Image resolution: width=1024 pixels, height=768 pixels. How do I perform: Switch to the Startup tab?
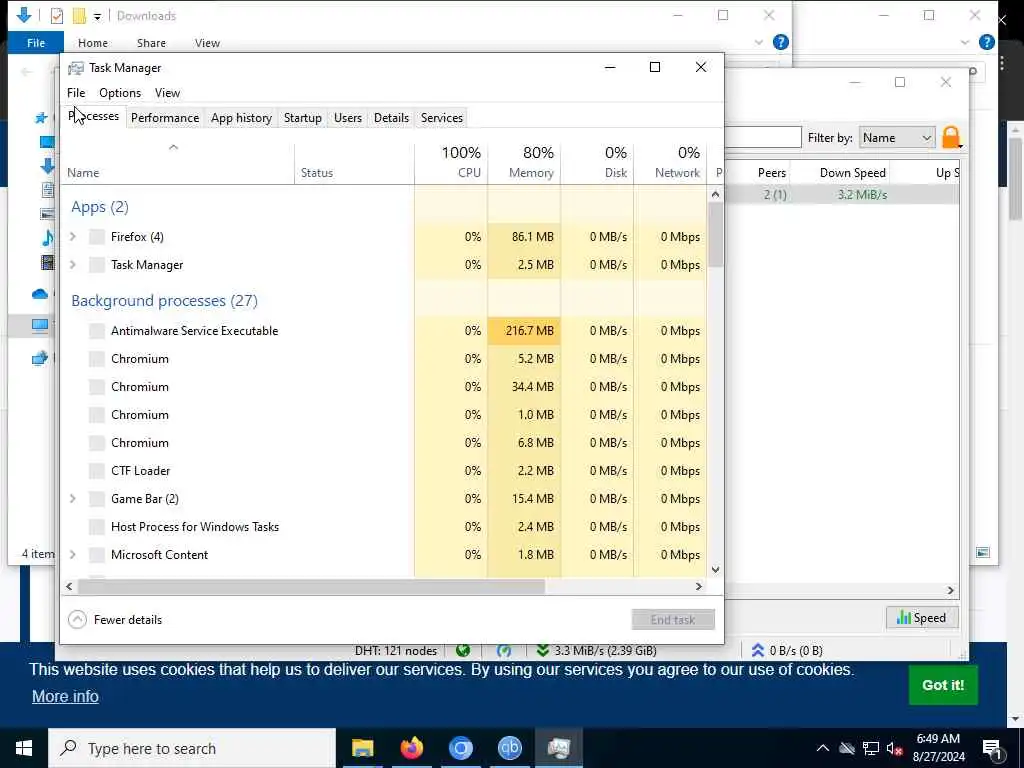pos(302,118)
